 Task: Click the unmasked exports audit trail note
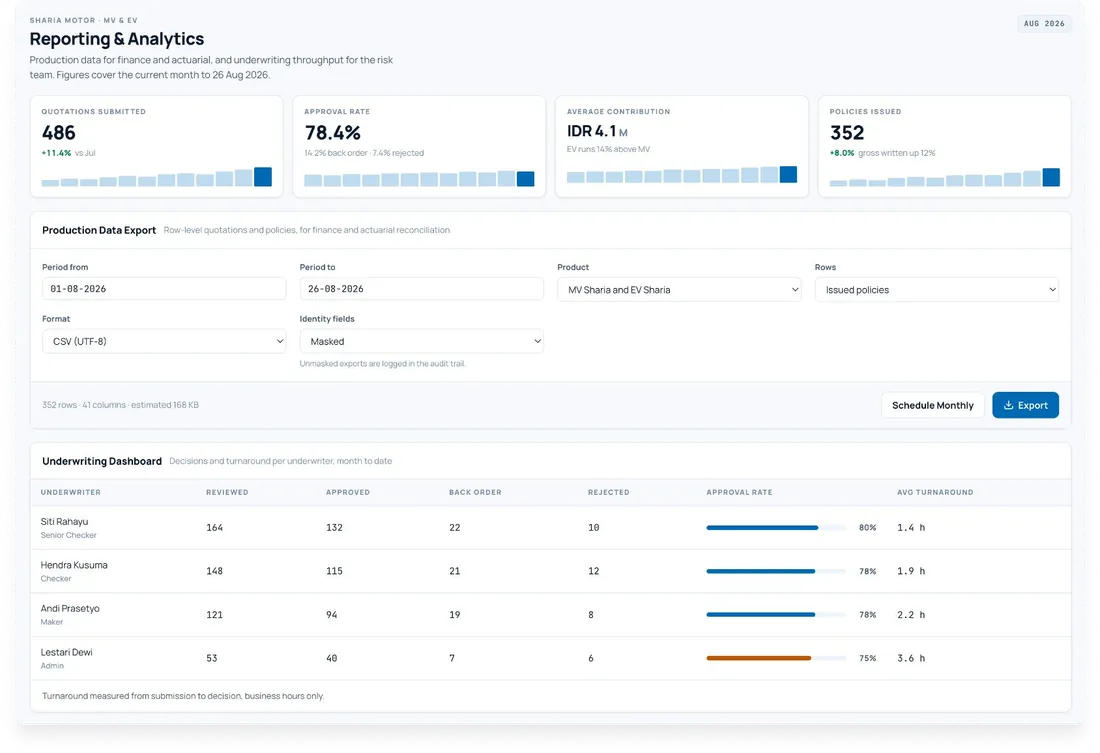[382, 364]
